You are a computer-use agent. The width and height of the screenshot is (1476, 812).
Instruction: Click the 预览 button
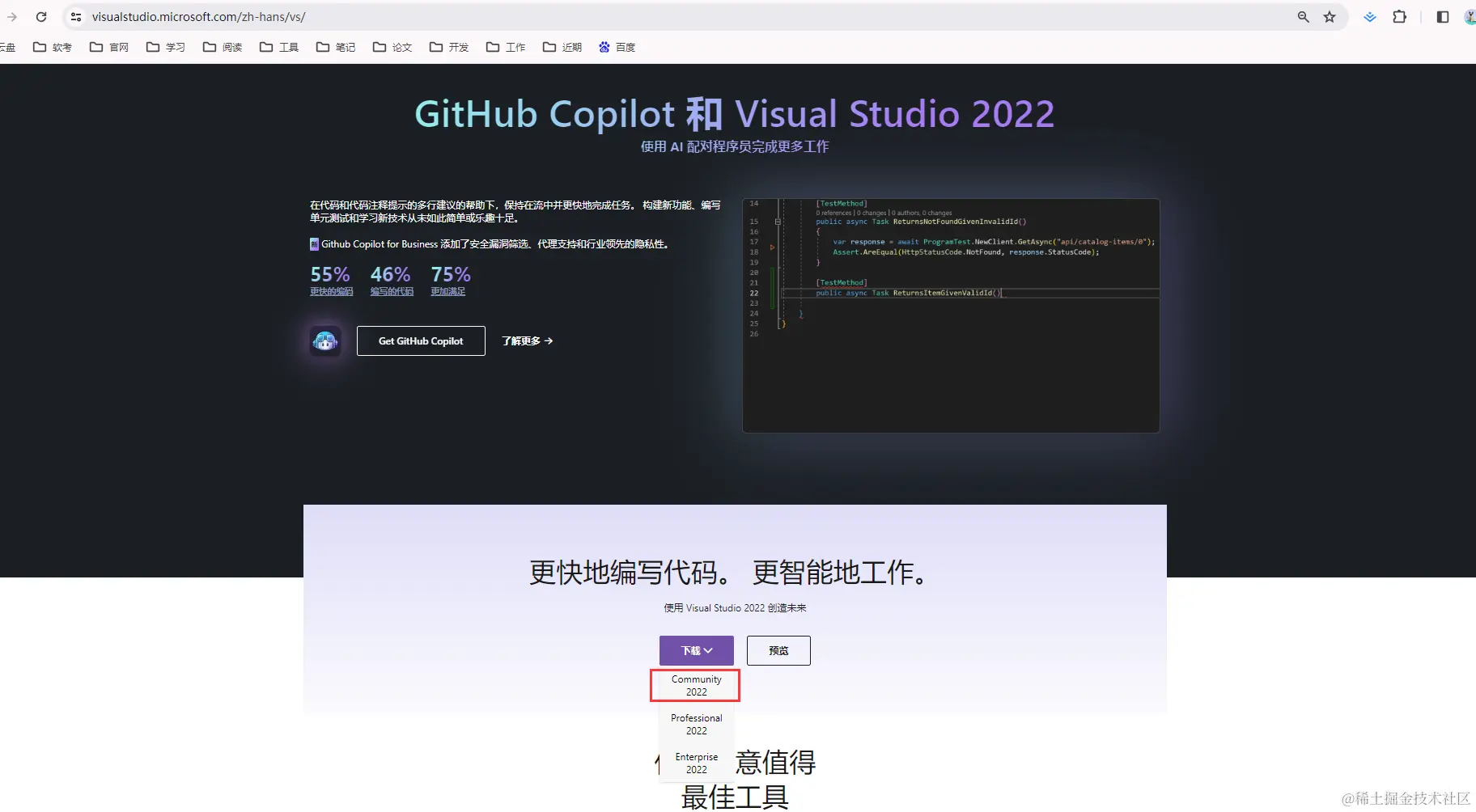(778, 650)
